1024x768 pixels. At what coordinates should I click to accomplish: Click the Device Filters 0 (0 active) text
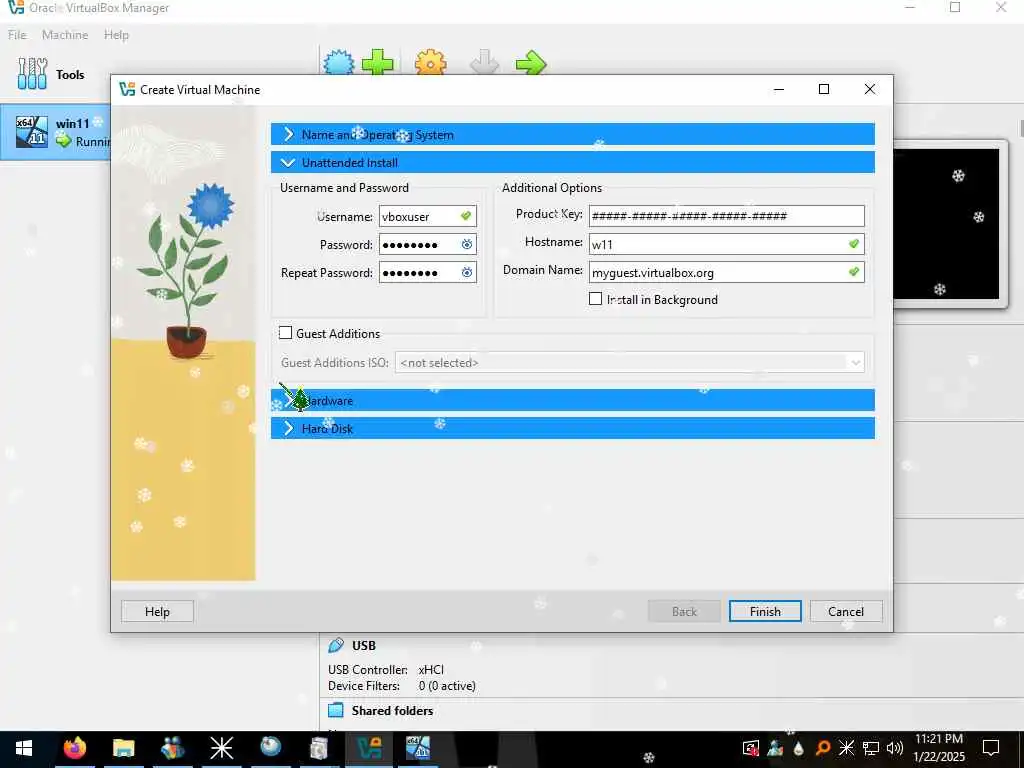tap(402, 686)
